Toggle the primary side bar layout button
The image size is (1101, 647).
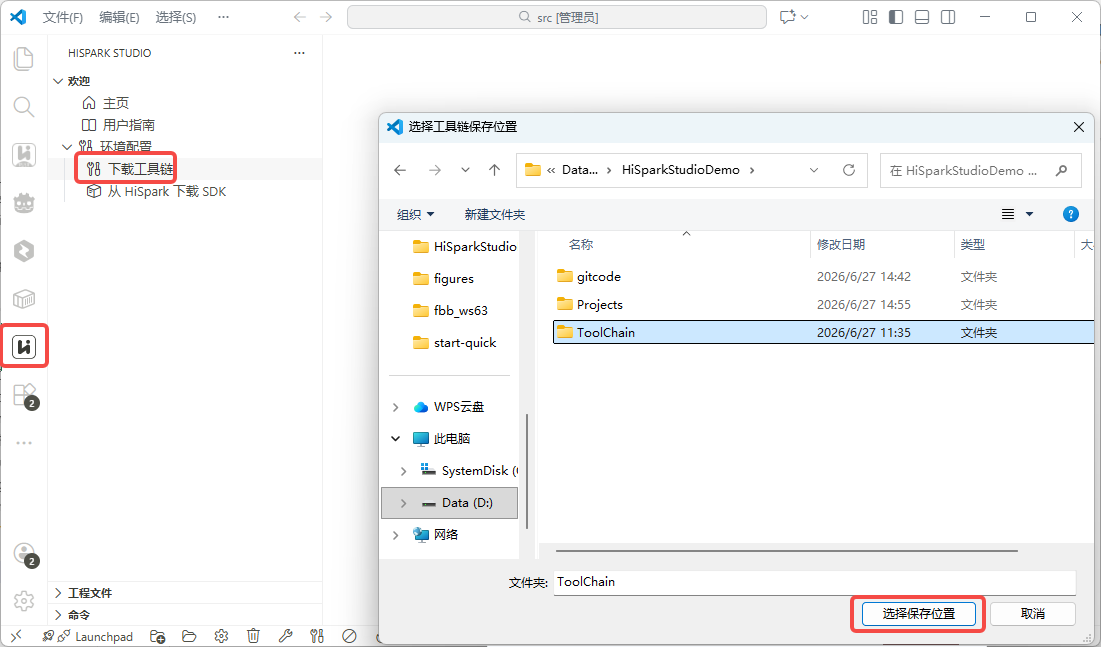coord(896,17)
